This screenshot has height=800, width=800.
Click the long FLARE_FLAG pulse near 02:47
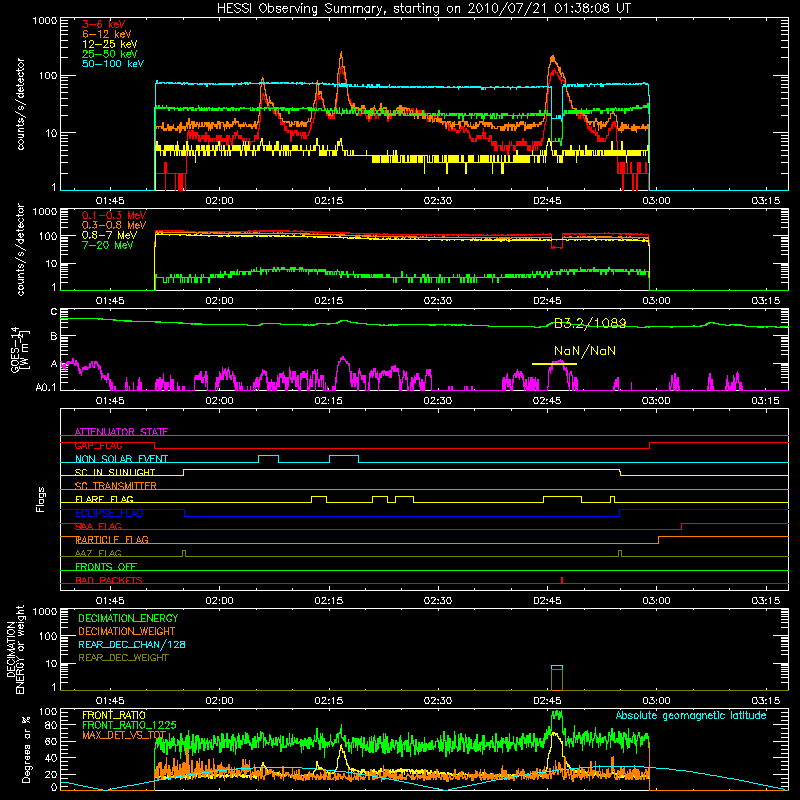(562, 499)
